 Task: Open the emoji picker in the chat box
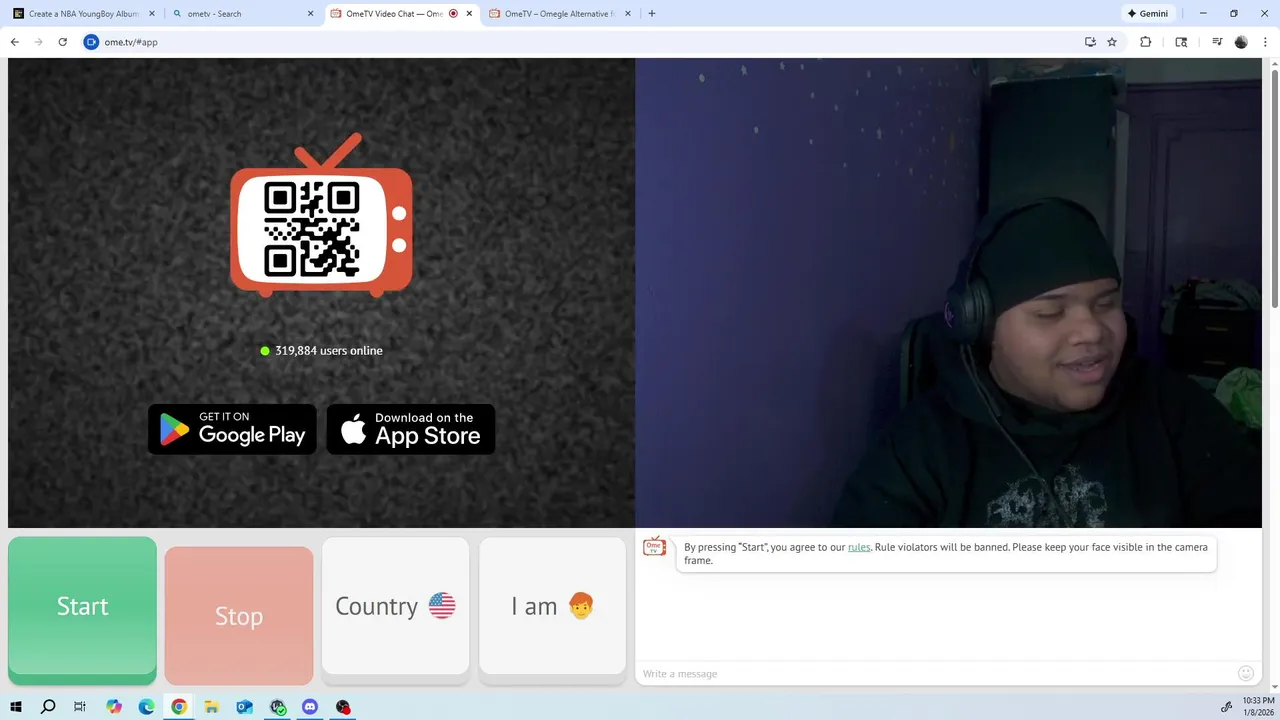click(x=1246, y=673)
